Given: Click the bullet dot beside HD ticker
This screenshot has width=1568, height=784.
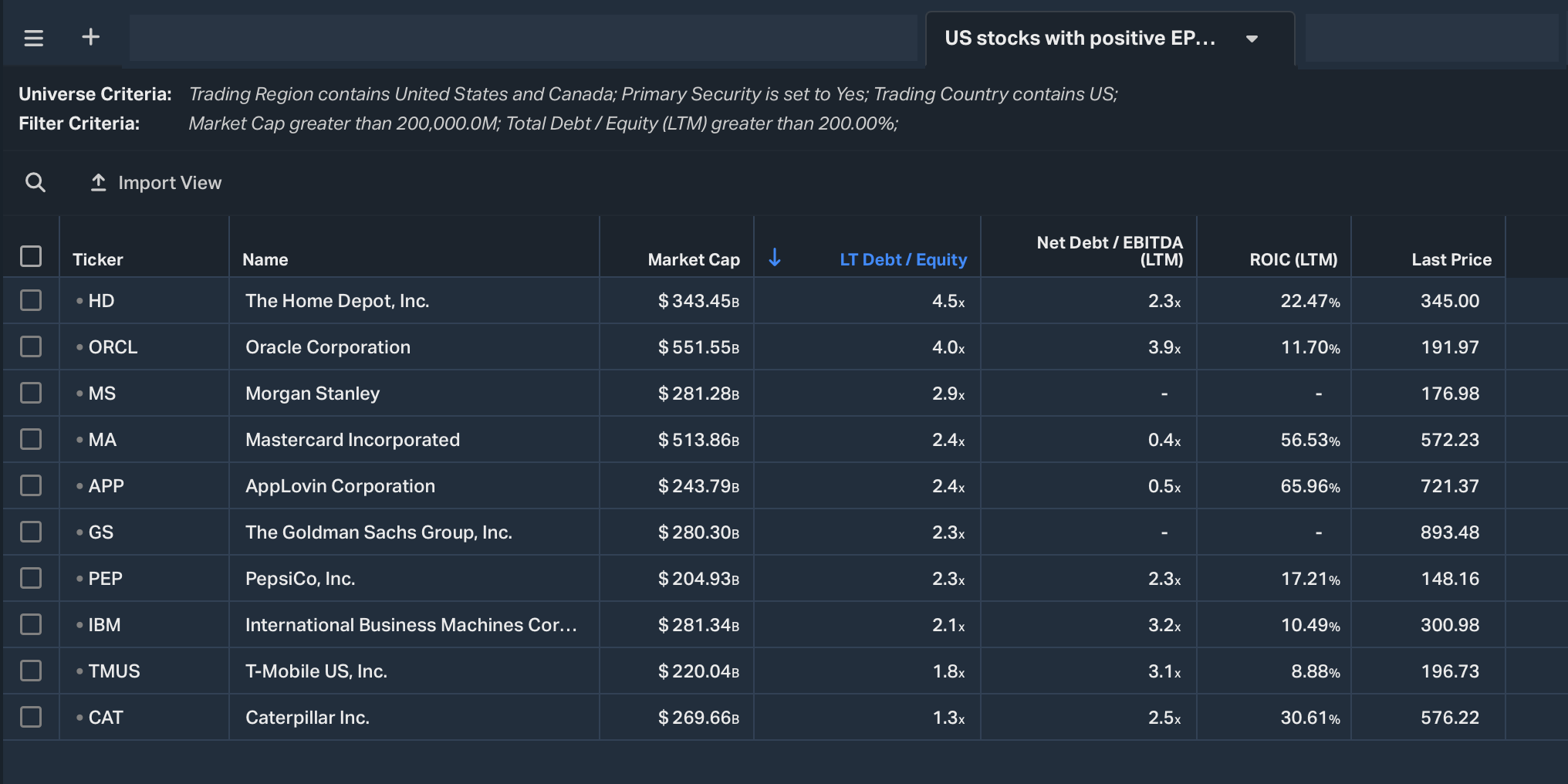Looking at the screenshot, I should pos(79,301).
